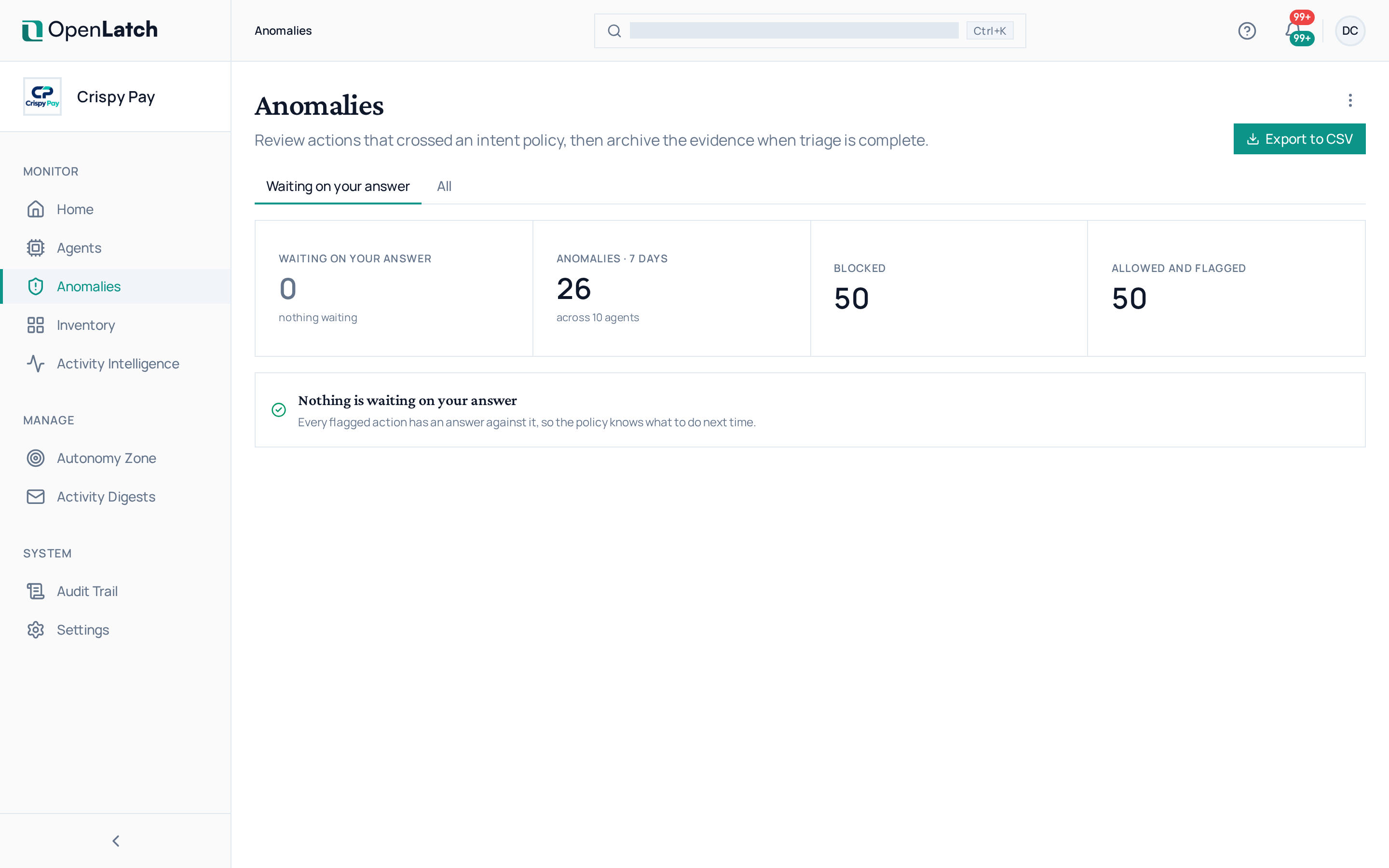Screen dimensions: 1389x868
Task: Click the Ctrl+K shortcut badge
Action: [990, 31]
